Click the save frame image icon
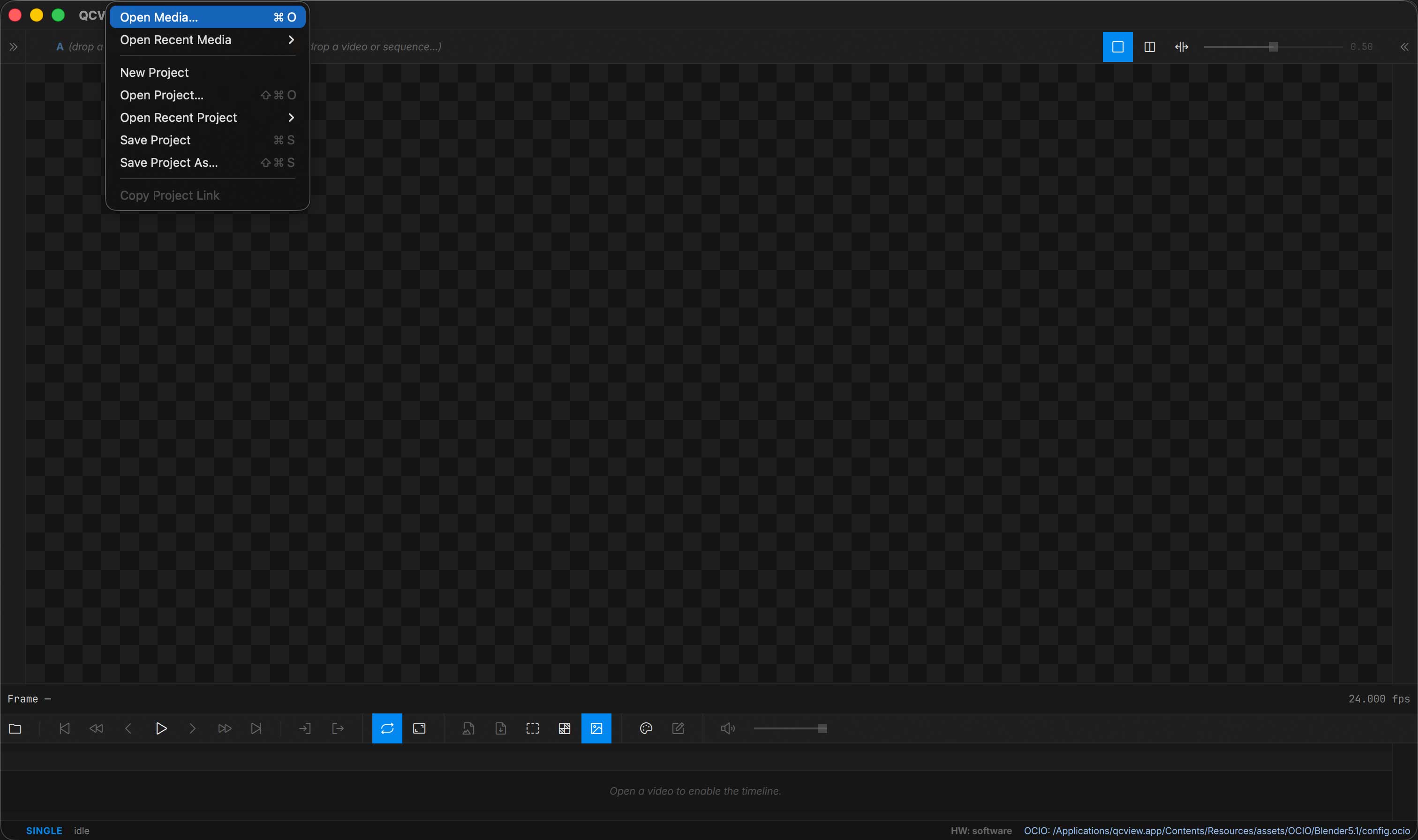The width and height of the screenshot is (1418, 840). pyautogui.click(x=468, y=728)
